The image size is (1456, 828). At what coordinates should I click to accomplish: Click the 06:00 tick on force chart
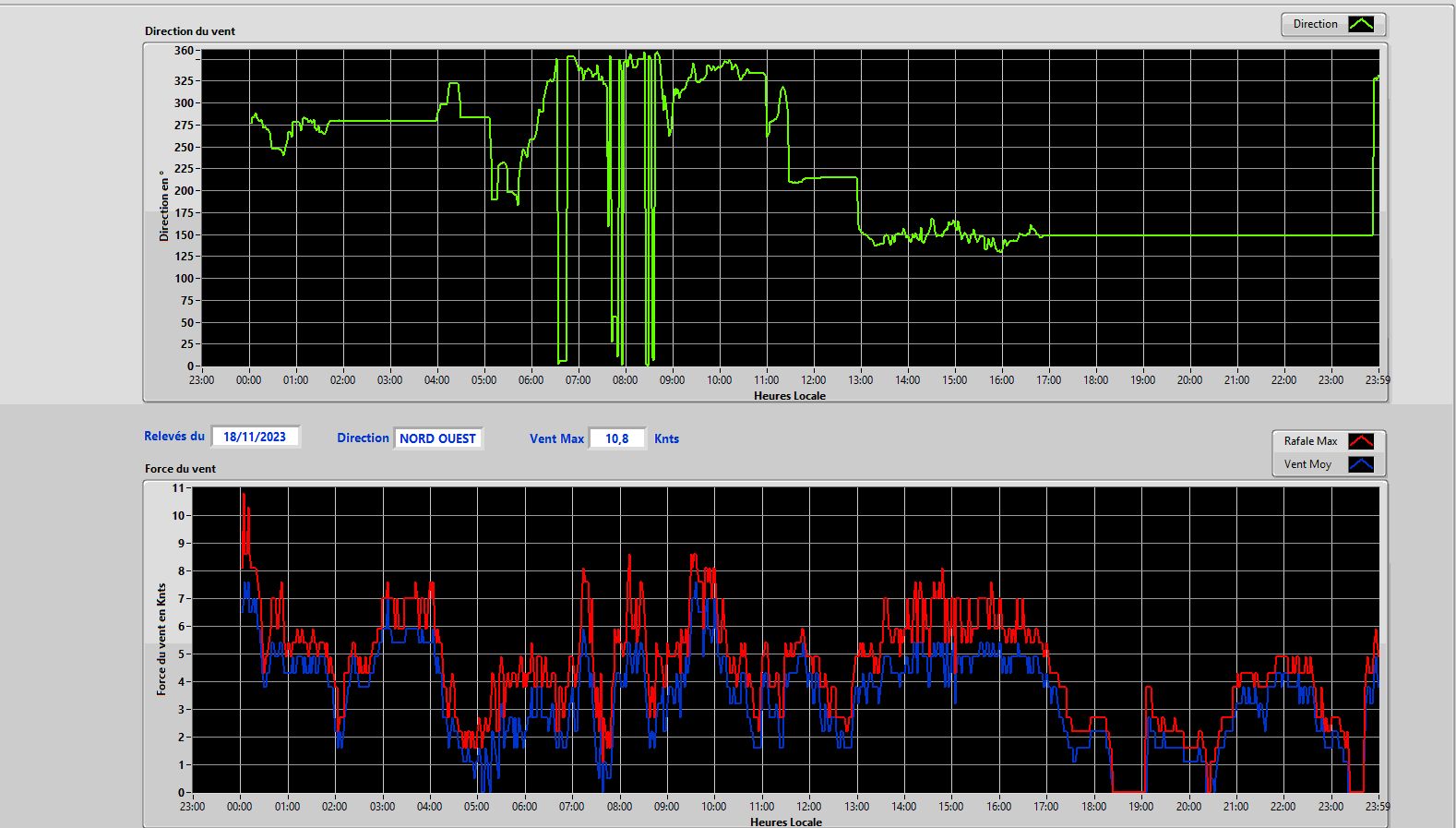[x=524, y=806]
